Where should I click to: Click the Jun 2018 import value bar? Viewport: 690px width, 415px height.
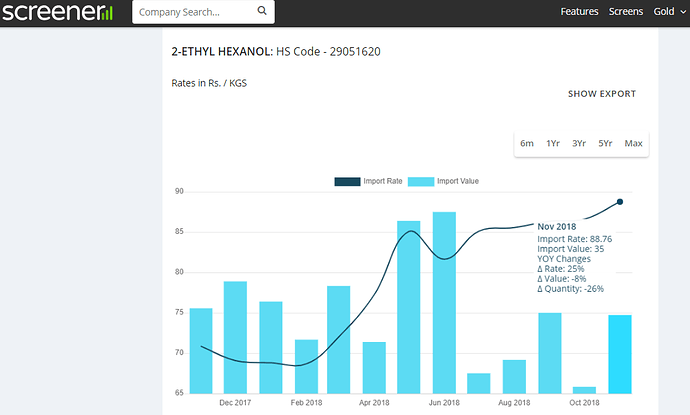click(x=444, y=302)
